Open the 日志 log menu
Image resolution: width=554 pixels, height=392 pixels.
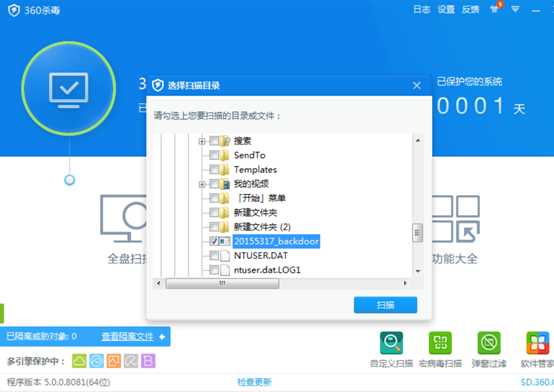(x=422, y=10)
